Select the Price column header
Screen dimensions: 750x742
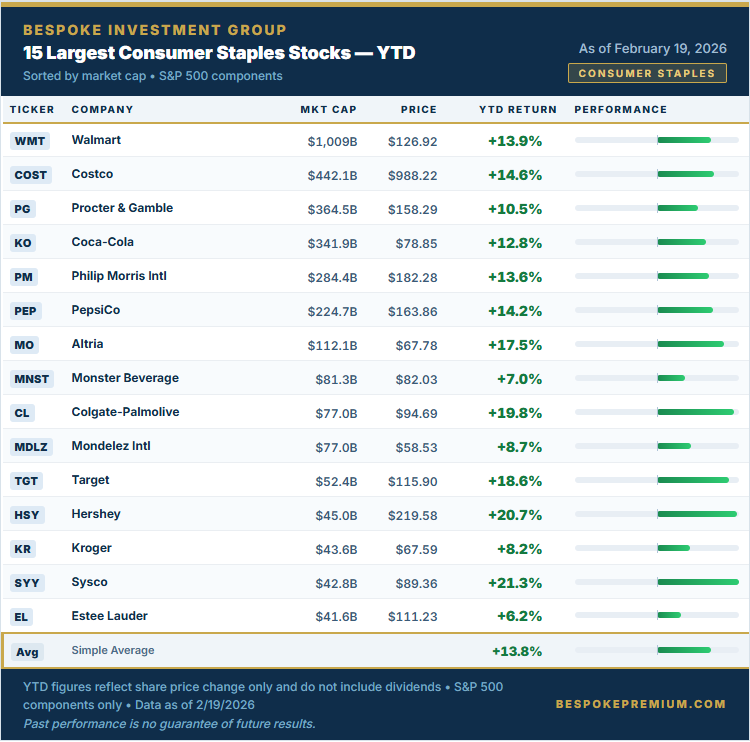point(418,110)
